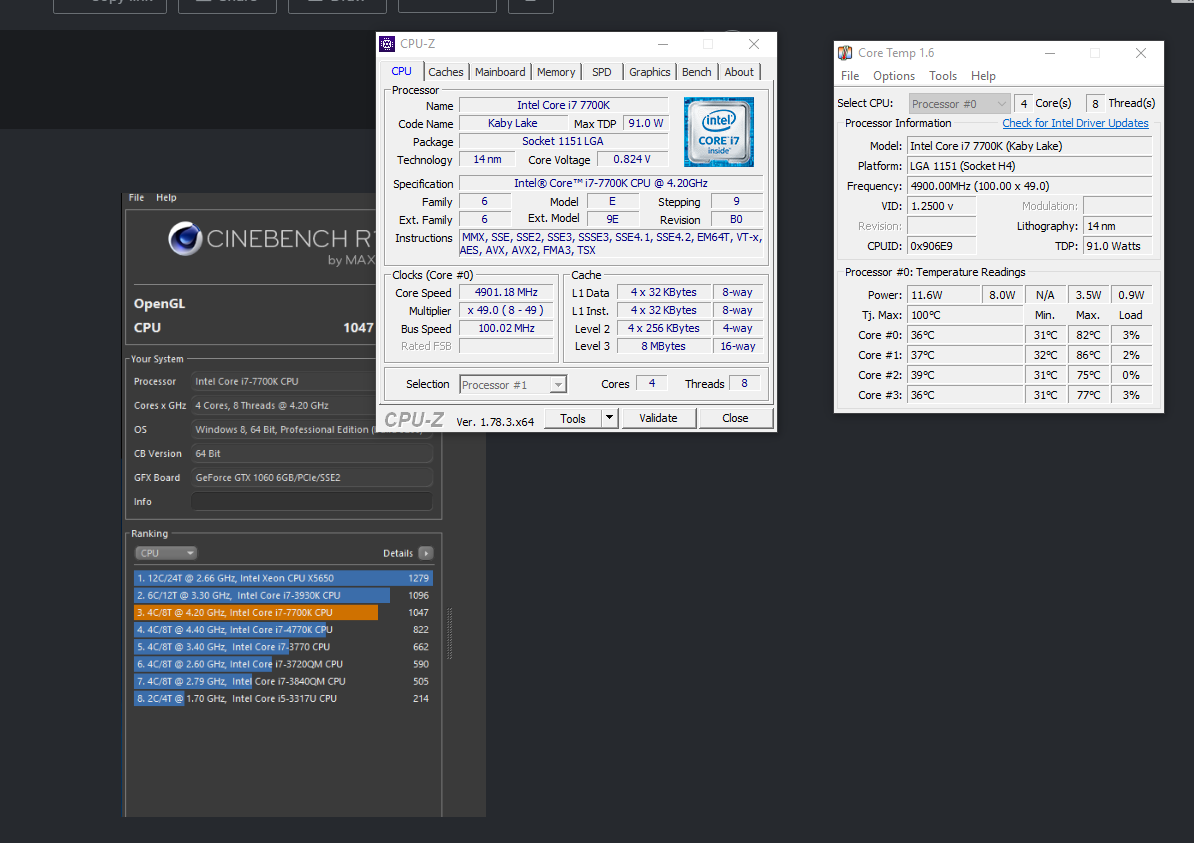Switch to the SPD tab
Viewport: 1194px width, 843px height.
[602, 72]
